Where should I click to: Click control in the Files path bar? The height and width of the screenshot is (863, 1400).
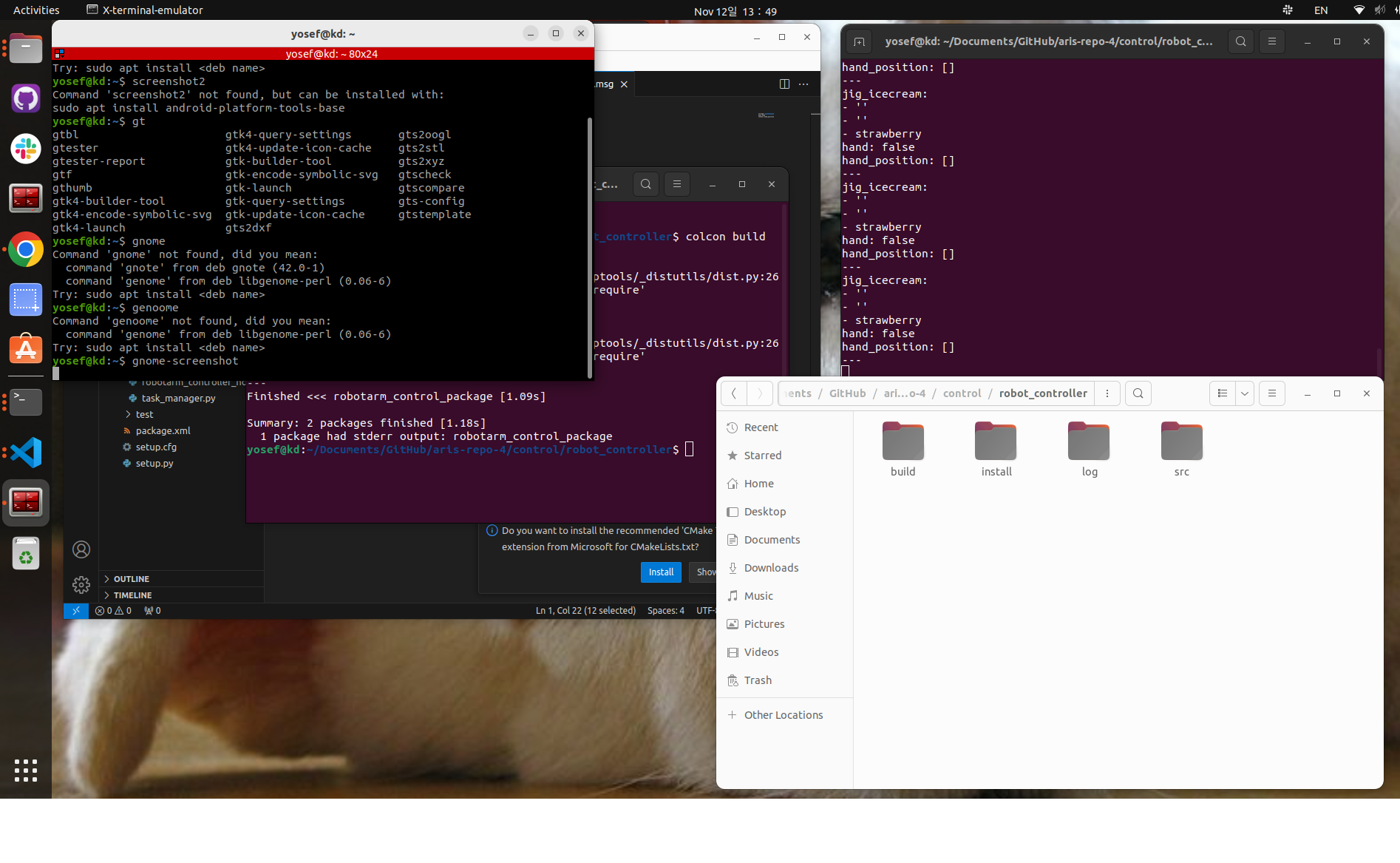(962, 393)
